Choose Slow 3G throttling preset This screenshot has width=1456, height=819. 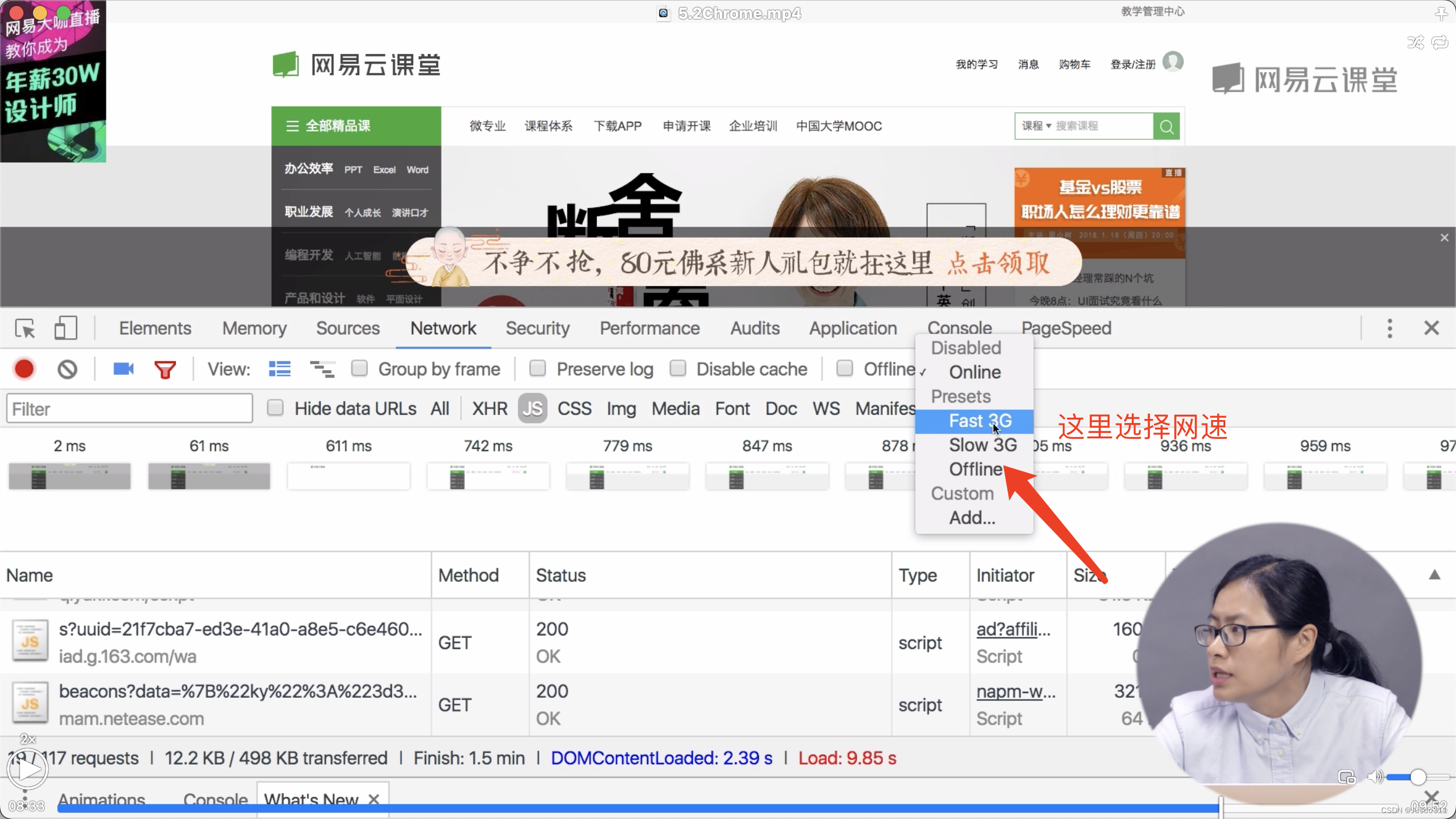[x=974, y=445]
